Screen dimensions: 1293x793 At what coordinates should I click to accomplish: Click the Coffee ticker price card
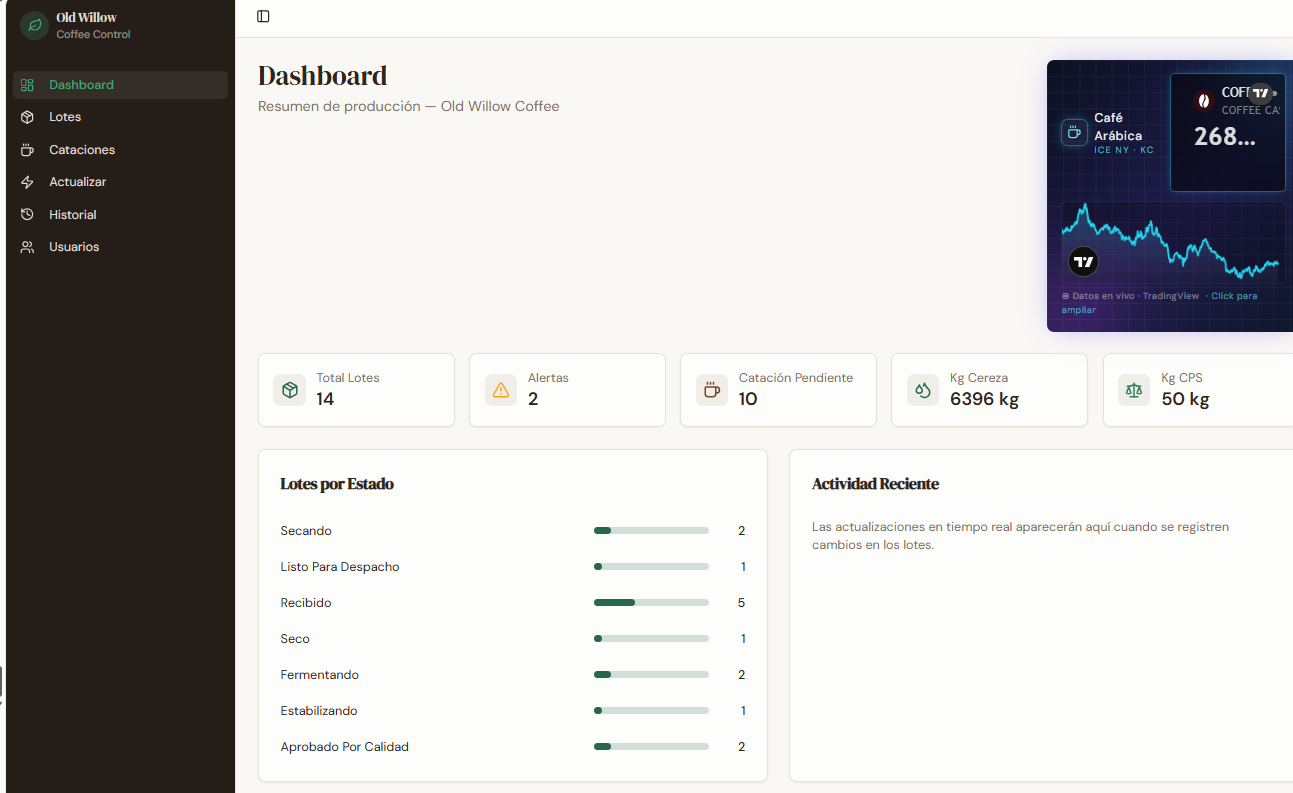click(1228, 132)
